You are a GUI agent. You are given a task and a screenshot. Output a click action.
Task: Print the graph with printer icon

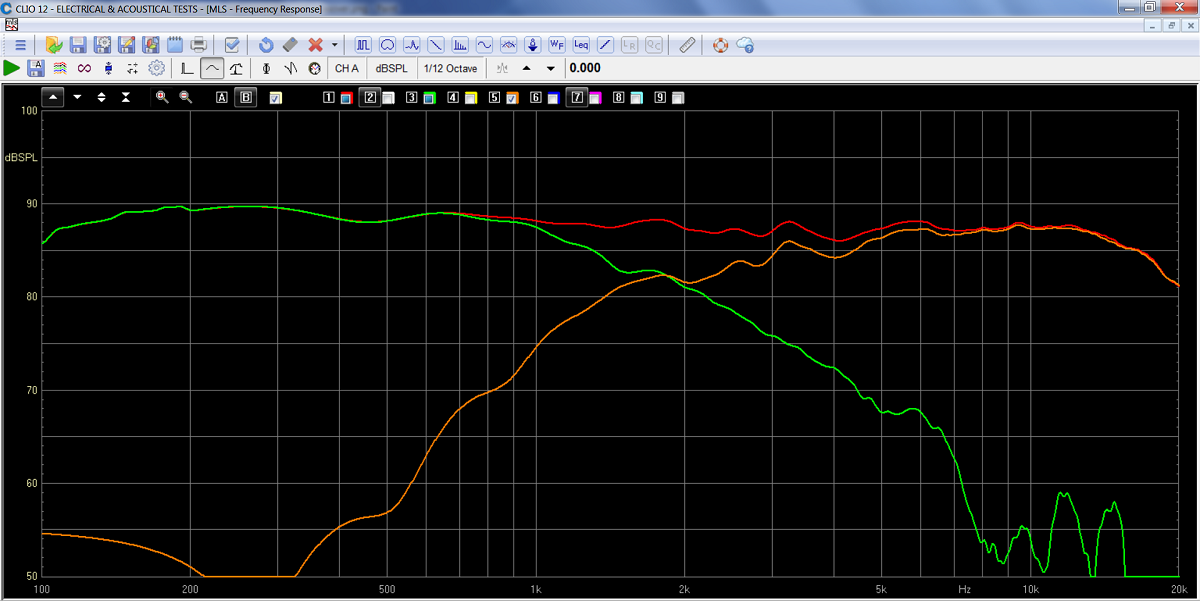(199, 45)
